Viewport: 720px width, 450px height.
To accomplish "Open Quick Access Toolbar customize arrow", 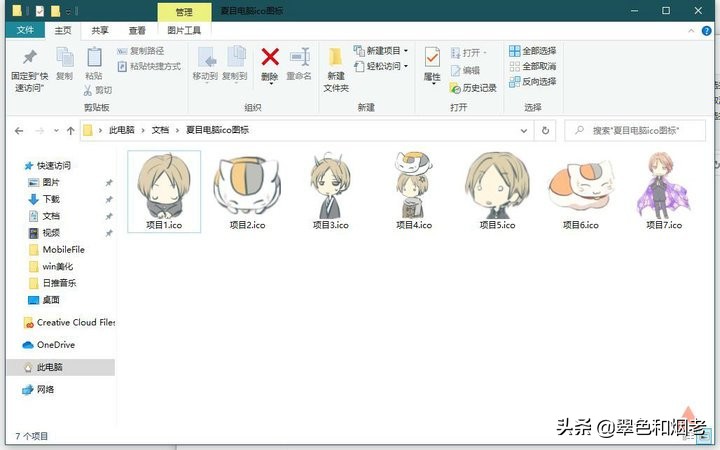I will coord(68,11).
